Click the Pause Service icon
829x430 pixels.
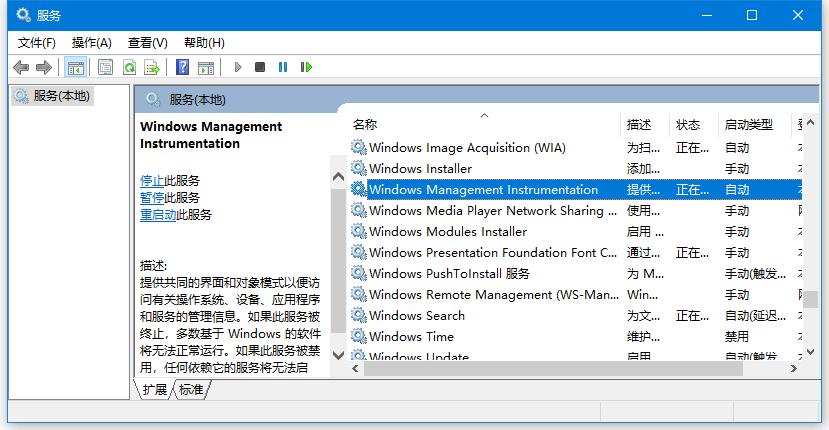(283, 67)
